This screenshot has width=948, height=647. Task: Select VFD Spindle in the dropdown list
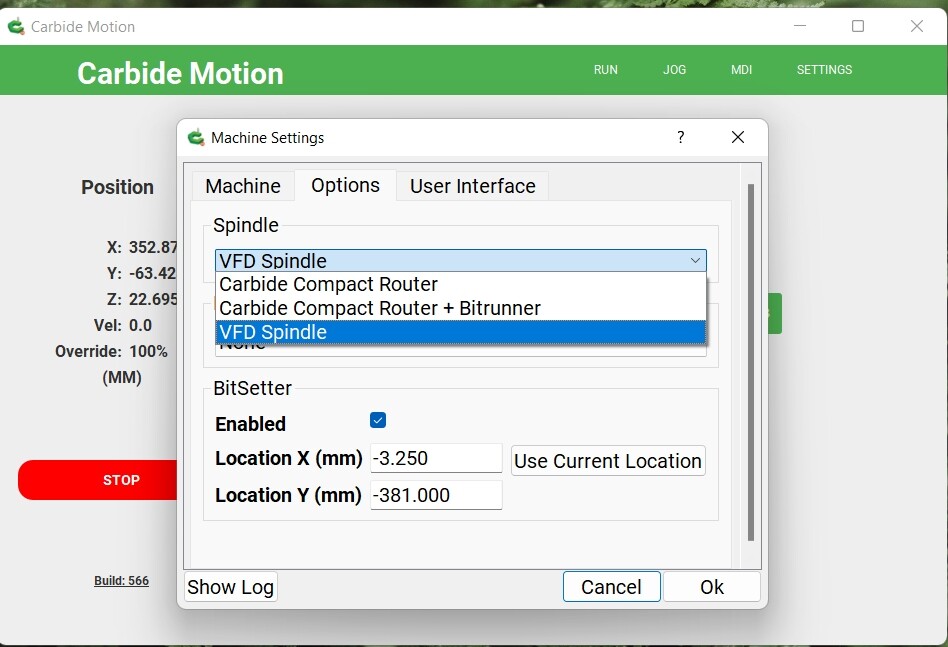[x=461, y=332]
